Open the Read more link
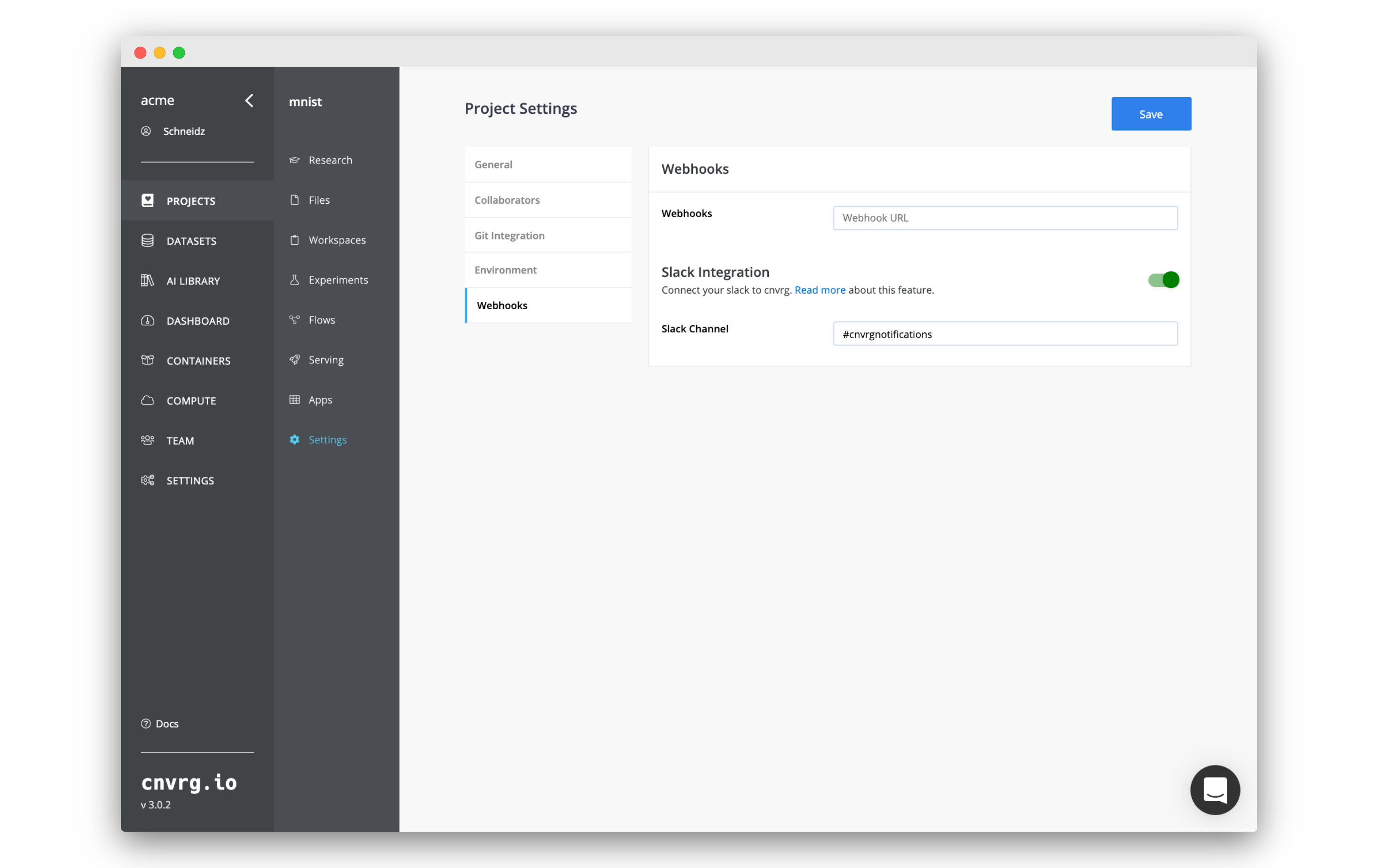 point(820,290)
